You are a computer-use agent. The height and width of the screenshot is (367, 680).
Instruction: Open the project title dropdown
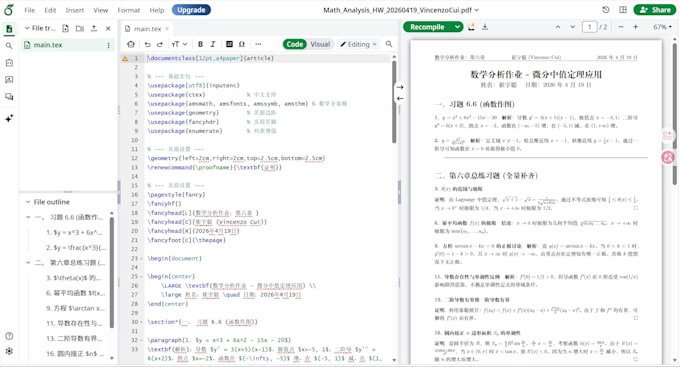401,10
